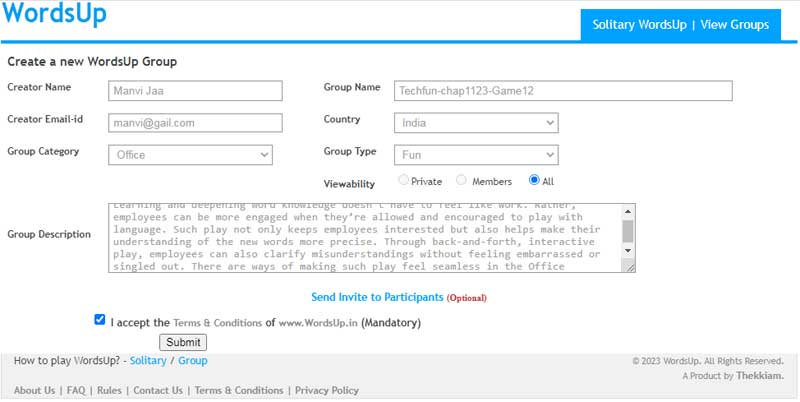The height and width of the screenshot is (402, 800).
Task: Click the description scrollbar up arrow
Action: tap(628, 211)
